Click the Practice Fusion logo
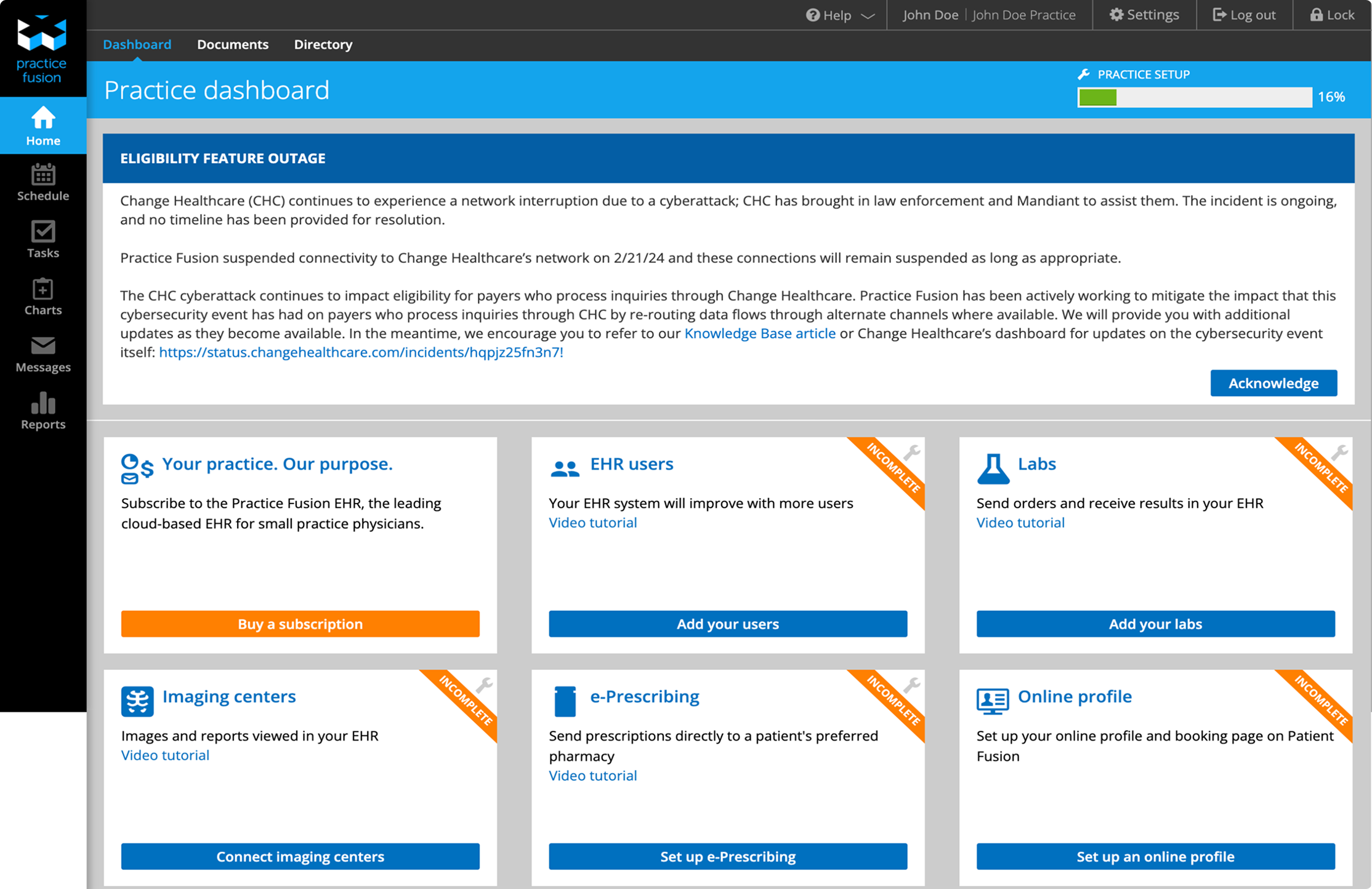The image size is (1372, 889). coord(42,48)
